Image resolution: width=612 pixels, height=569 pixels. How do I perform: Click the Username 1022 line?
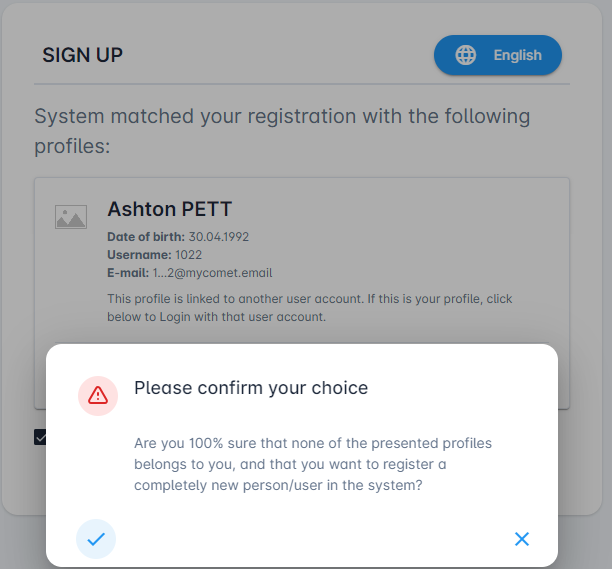pos(155,255)
